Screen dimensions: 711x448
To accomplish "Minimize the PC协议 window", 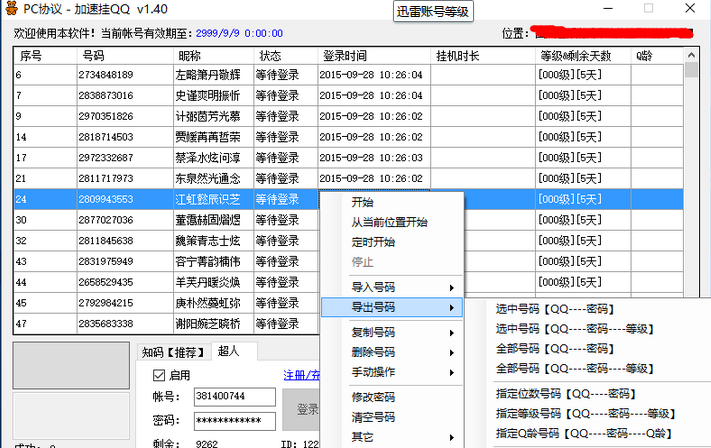I will click(x=608, y=8).
